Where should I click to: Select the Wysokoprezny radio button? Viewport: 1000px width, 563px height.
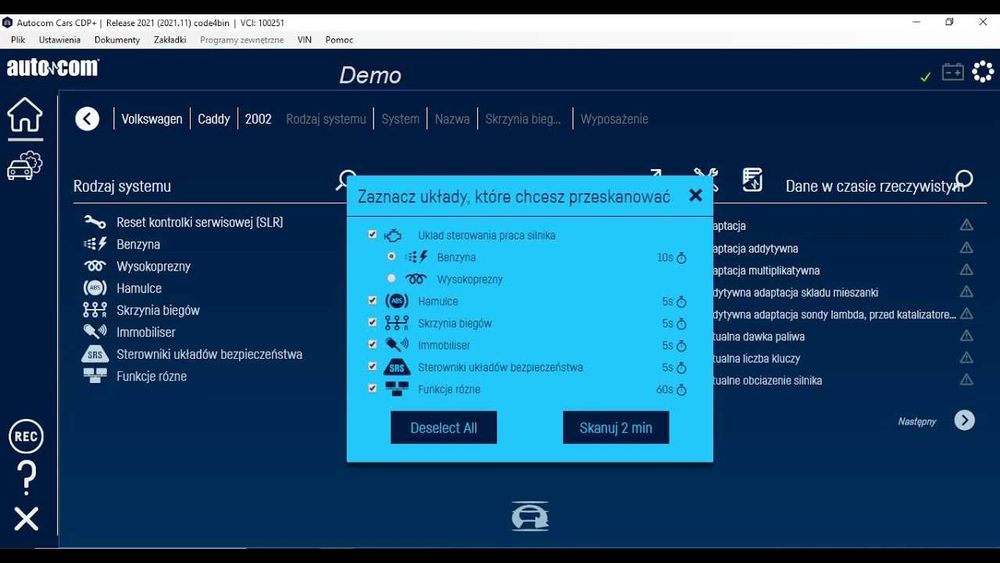[392, 278]
